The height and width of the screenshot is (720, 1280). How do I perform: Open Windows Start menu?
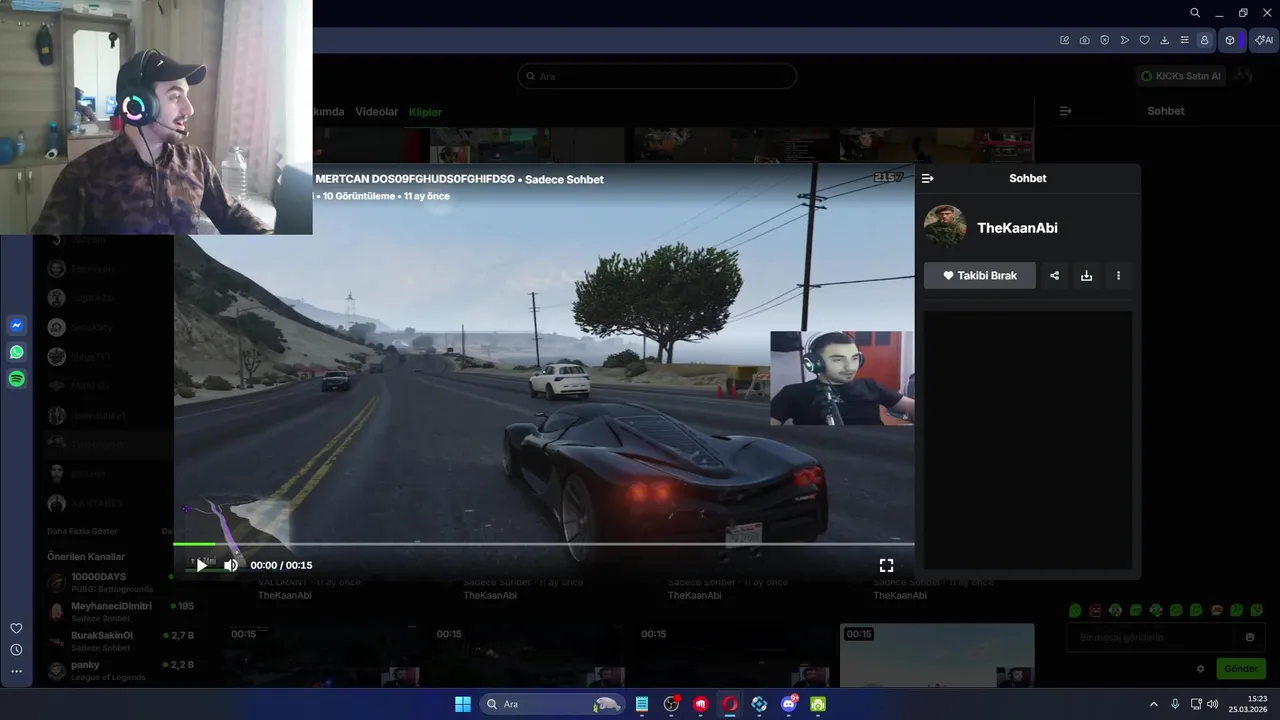point(463,704)
